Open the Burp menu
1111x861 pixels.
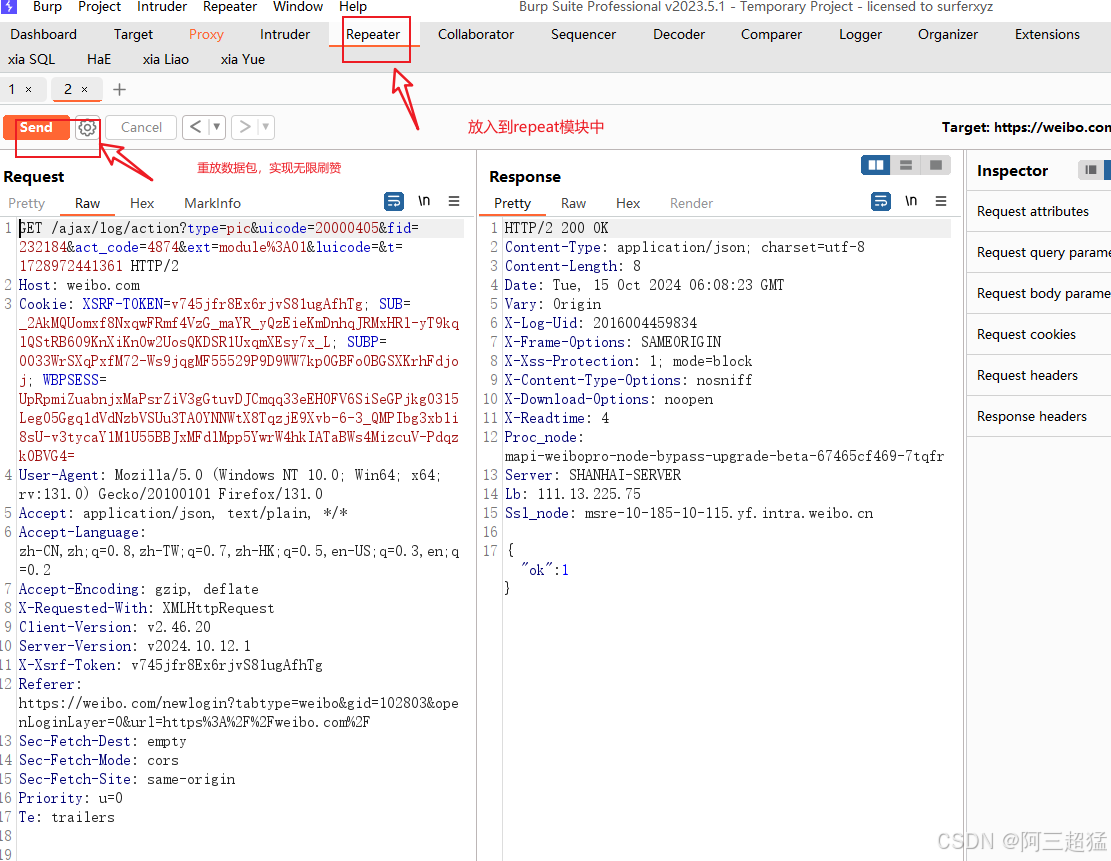(47, 6)
